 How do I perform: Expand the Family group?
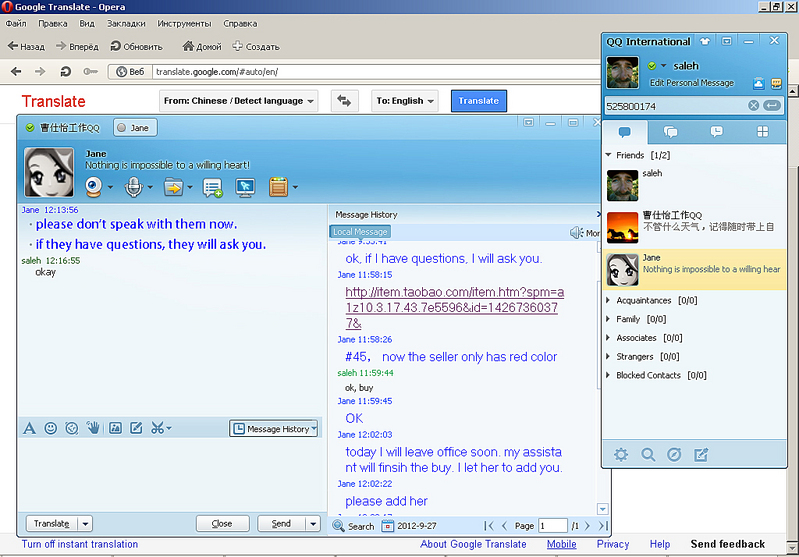[608, 319]
